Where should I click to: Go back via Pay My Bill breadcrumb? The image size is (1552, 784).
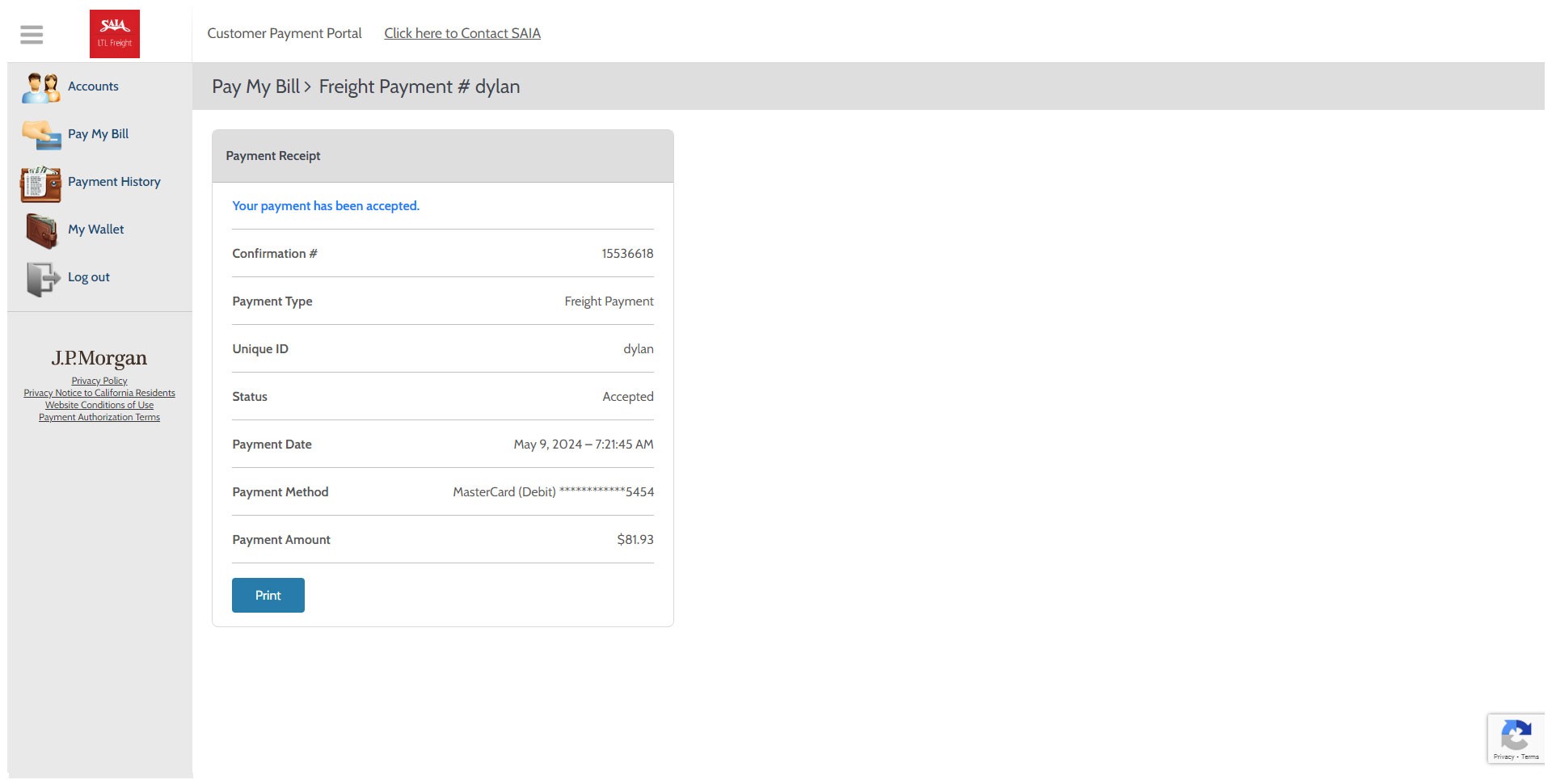255,86
